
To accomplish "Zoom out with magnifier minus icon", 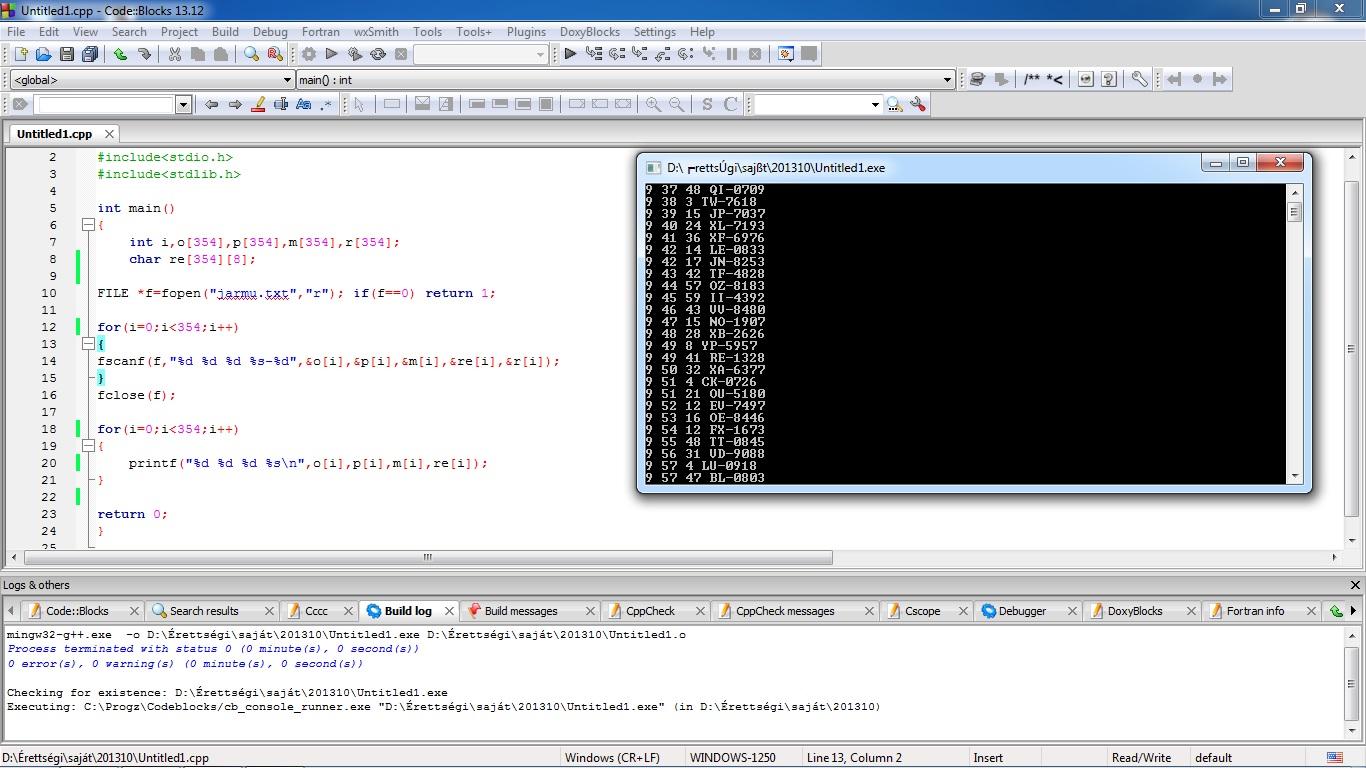I will 677,104.
